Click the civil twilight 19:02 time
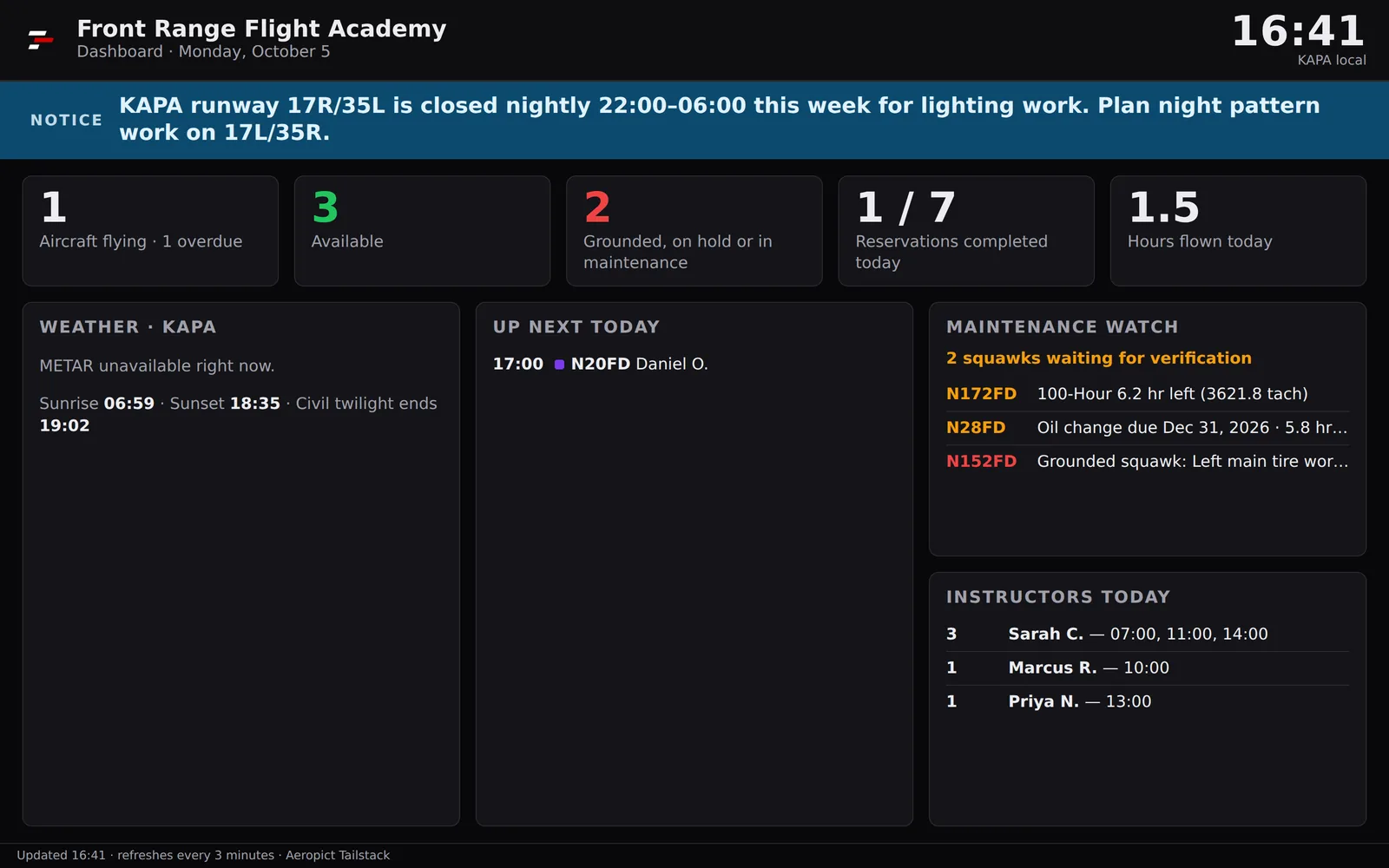The image size is (1389, 868). pos(64,426)
